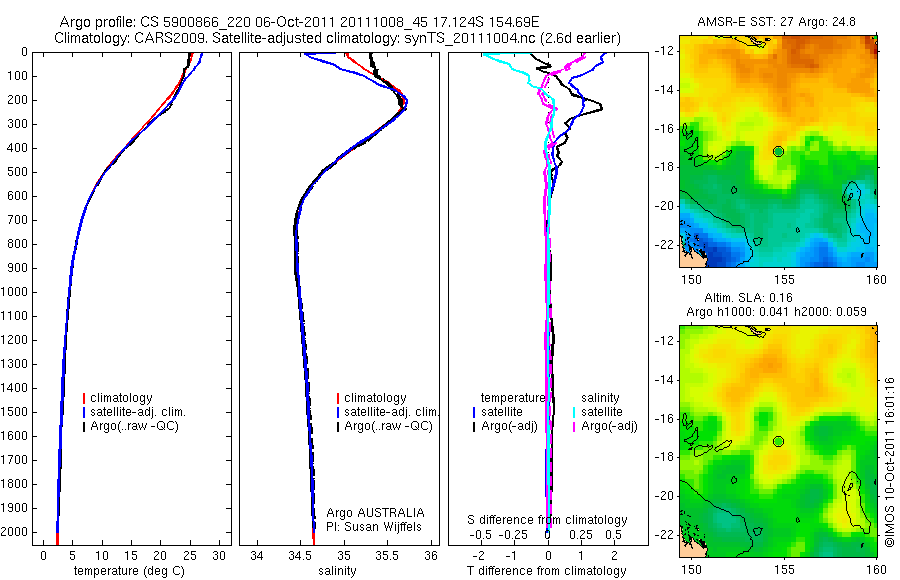
Task: Click the red climatology legend swatch in temperature panel
Action: (84, 398)
